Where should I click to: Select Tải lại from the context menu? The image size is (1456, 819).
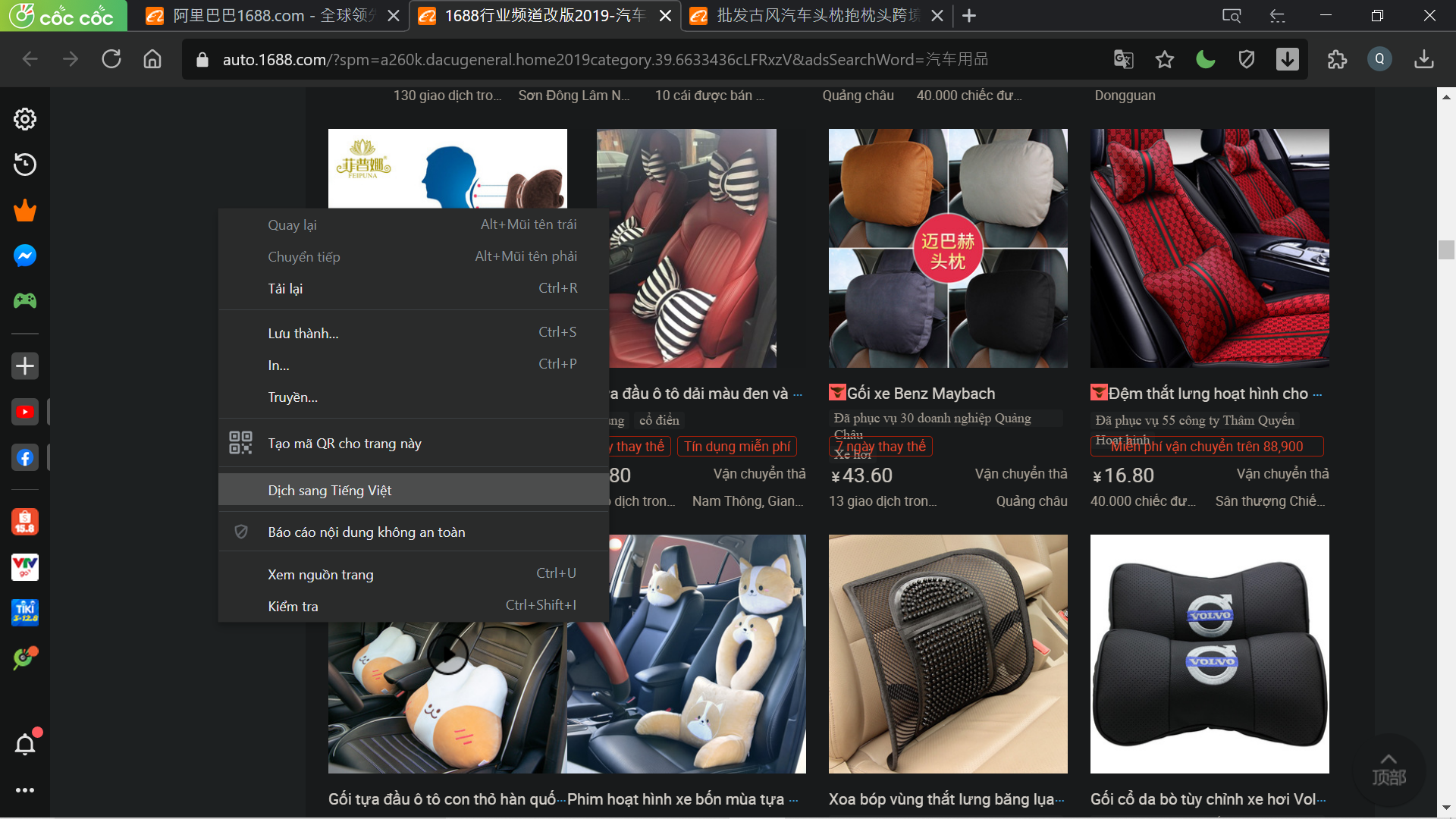[413, 288]
